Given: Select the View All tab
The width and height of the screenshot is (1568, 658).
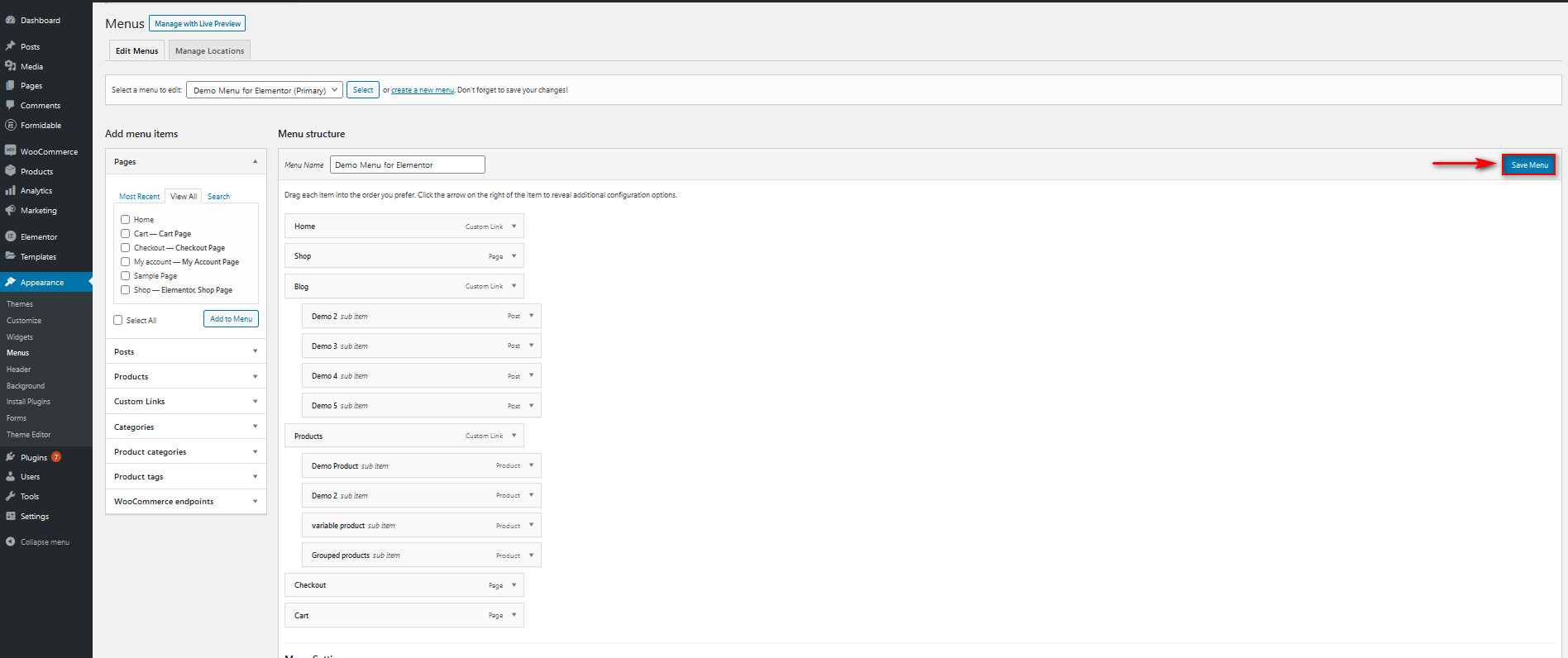Looking at the screenshot, I should click(184, 197).
